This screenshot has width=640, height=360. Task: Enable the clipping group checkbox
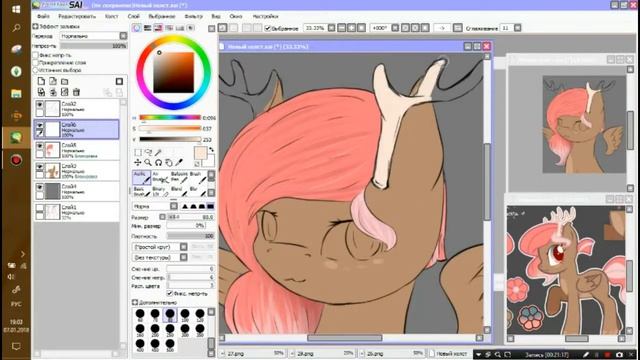(36, 62)
